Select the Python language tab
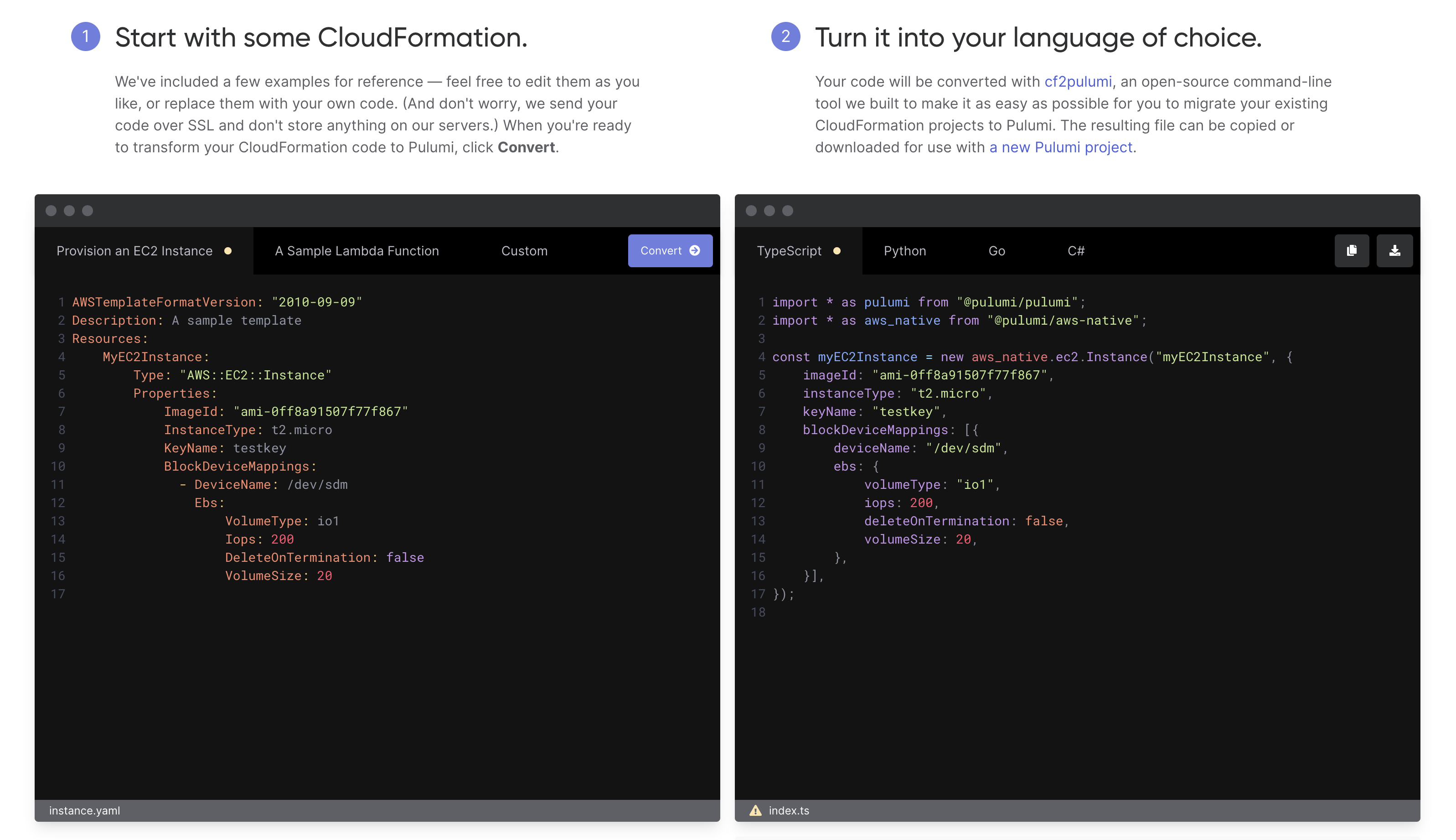The height and width of the screenshot is (840, 1456). 904,251
